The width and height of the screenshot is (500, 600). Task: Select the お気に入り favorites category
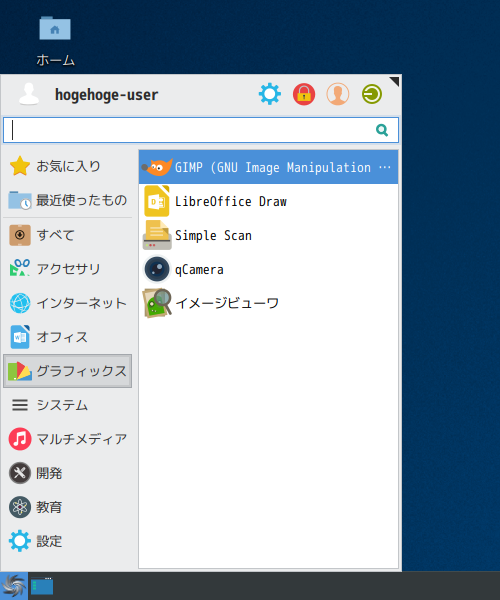click(68, 166)
